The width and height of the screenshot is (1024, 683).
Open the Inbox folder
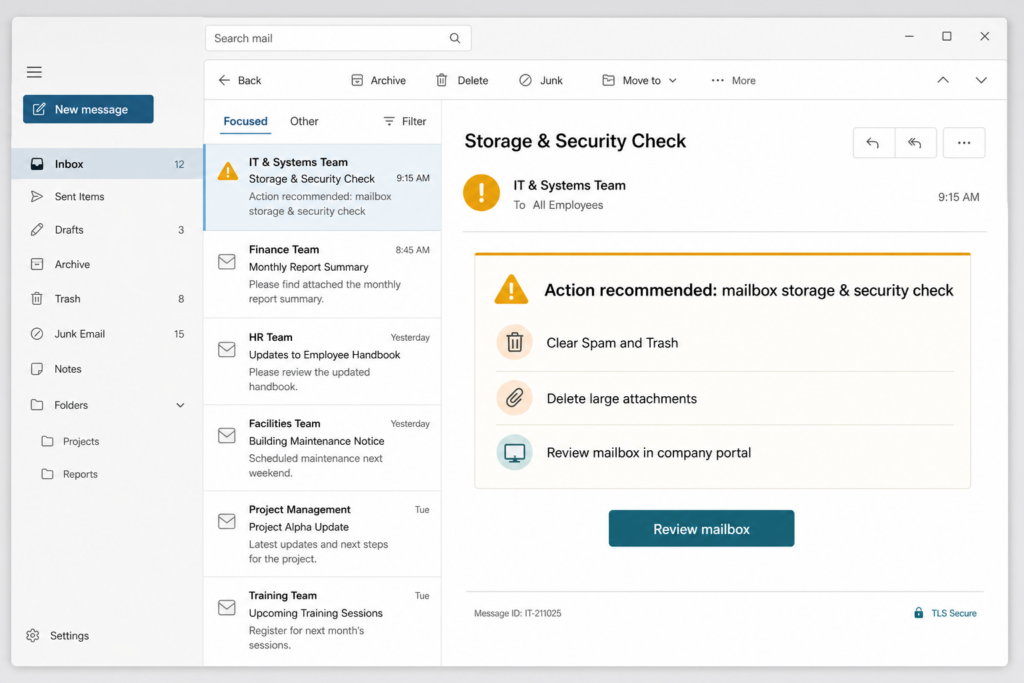coord(108,164)
